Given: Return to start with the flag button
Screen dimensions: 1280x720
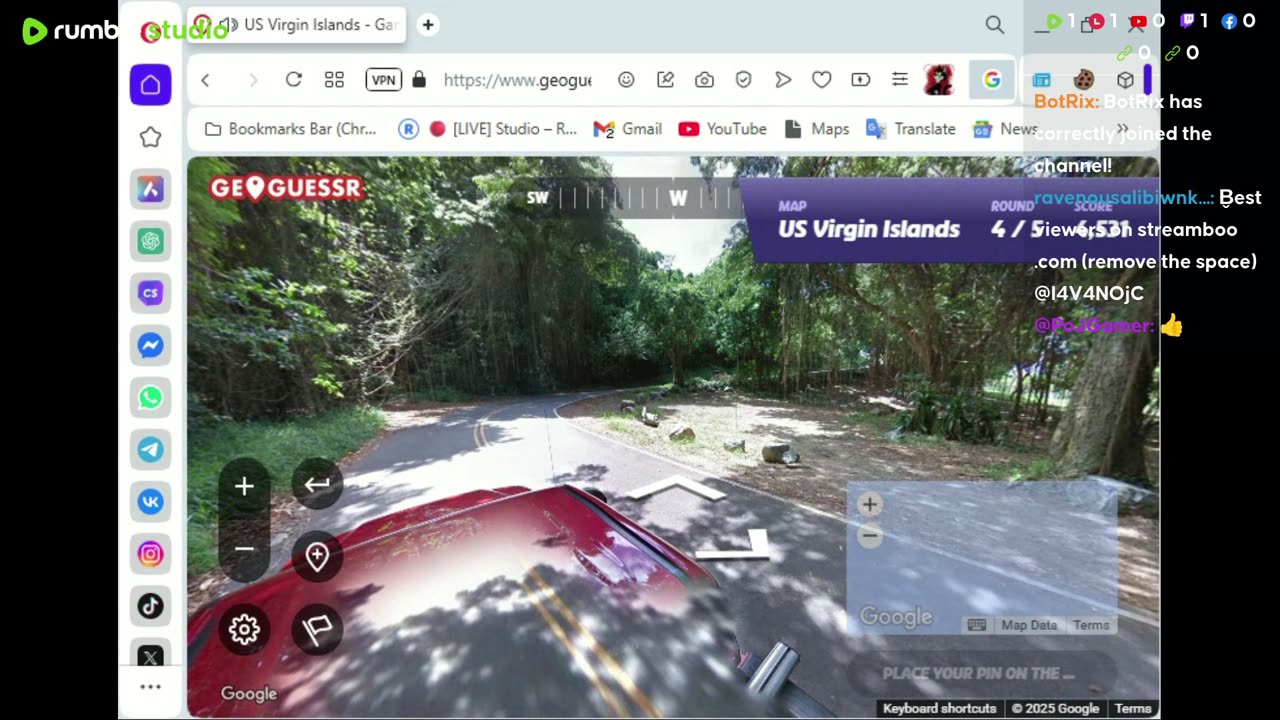Looking at the screenshot, I should 317,629.
